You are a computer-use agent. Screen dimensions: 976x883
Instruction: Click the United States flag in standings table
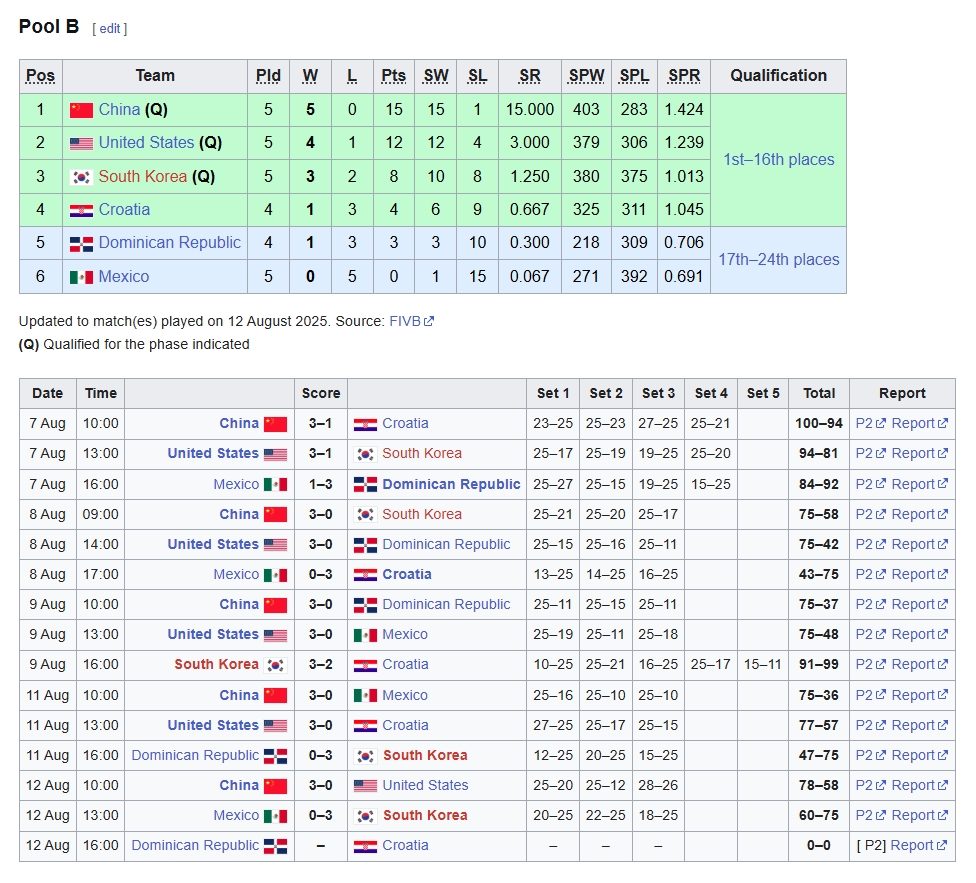pos(81,143)
